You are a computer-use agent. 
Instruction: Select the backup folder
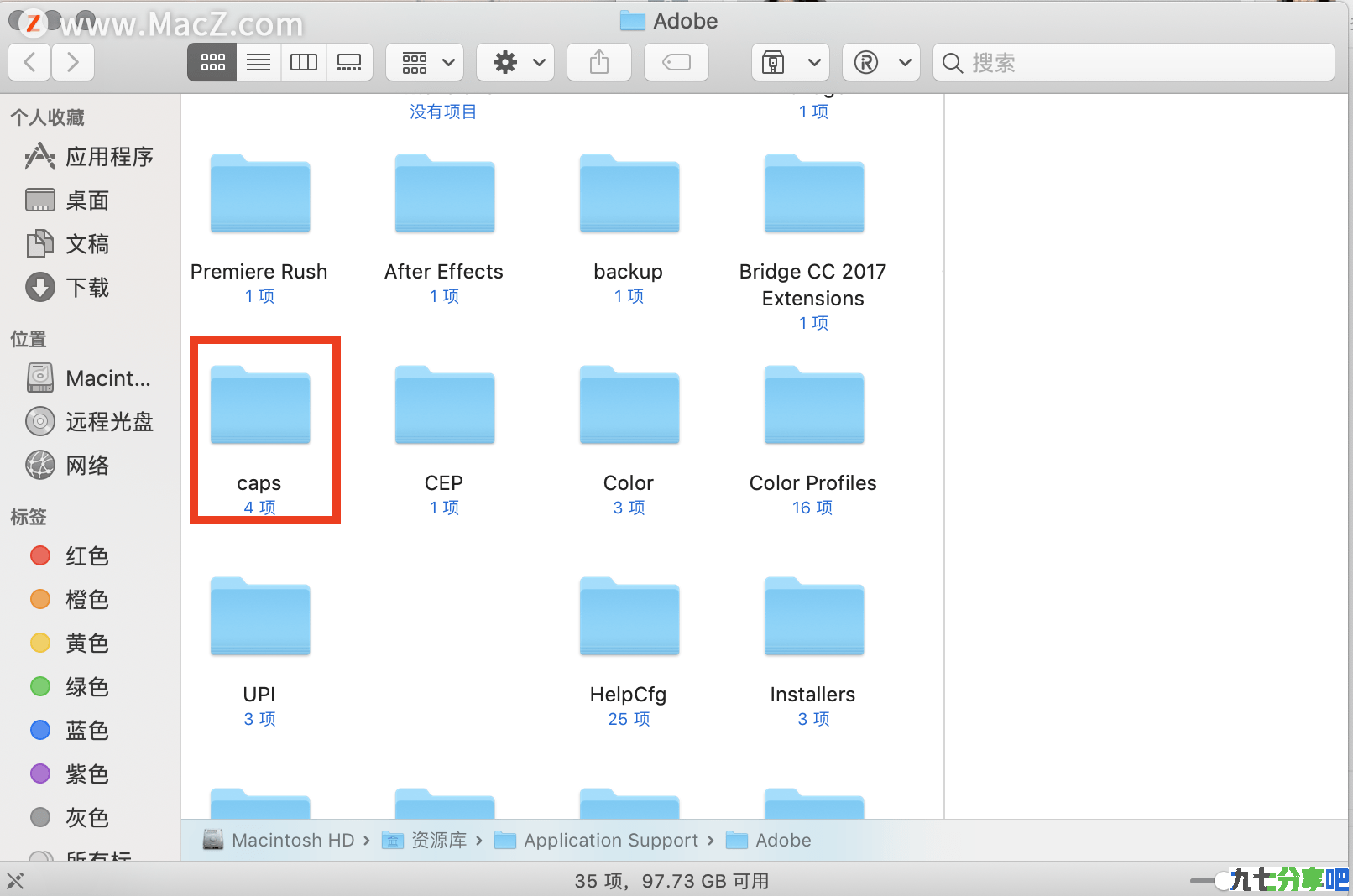click(629, 194)
